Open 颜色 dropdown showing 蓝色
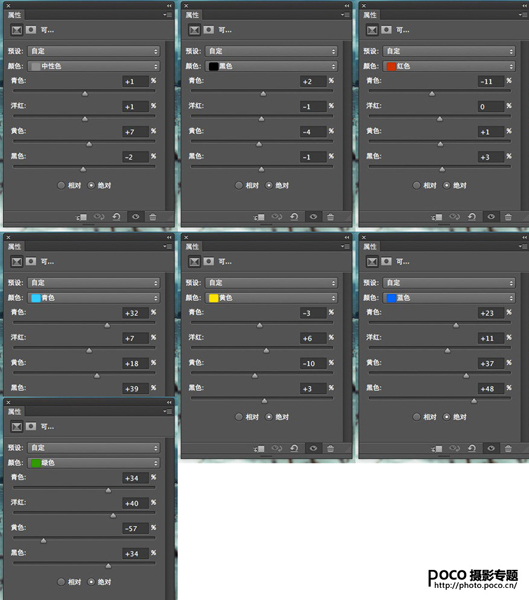 tap(449, 298)
